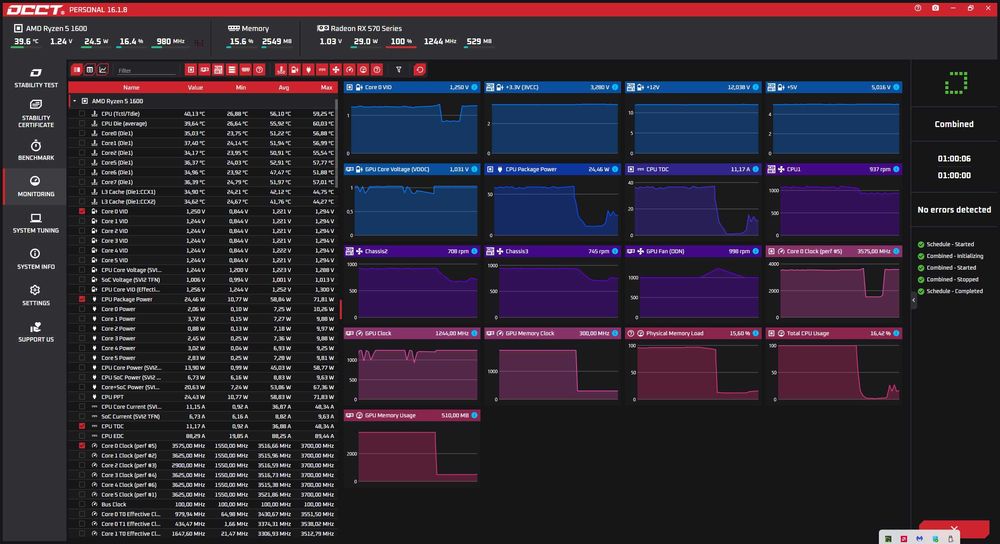Collapse the right side status panel
Screen dimensions: 1000x544
point(913,300)
